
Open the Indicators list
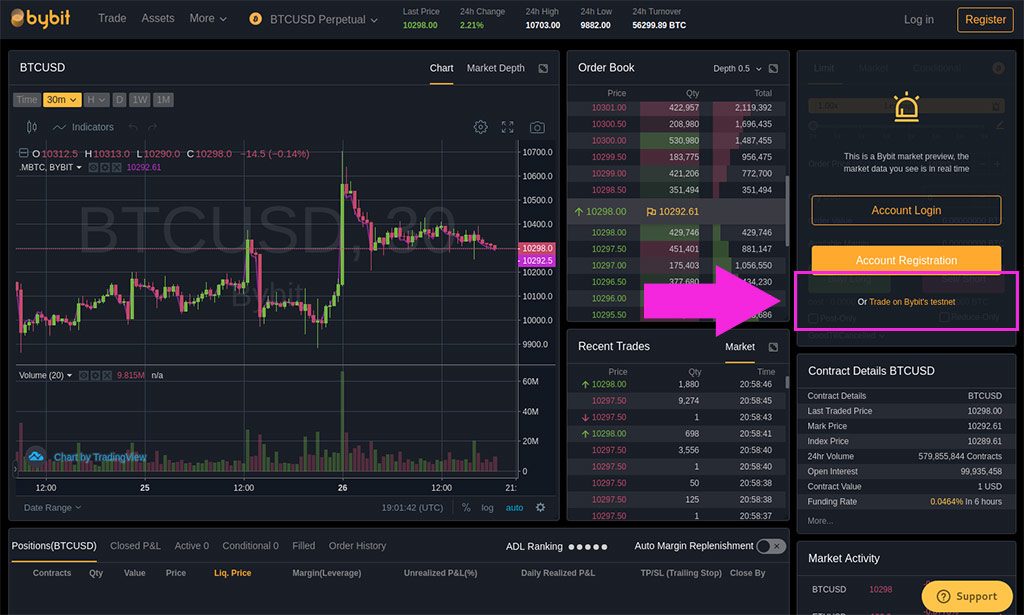(x=84, y=127)
